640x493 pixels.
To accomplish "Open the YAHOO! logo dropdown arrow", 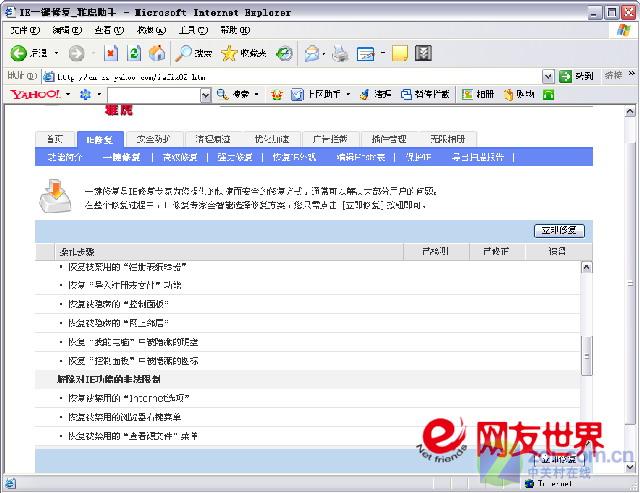I will click(x=68, y=95).
